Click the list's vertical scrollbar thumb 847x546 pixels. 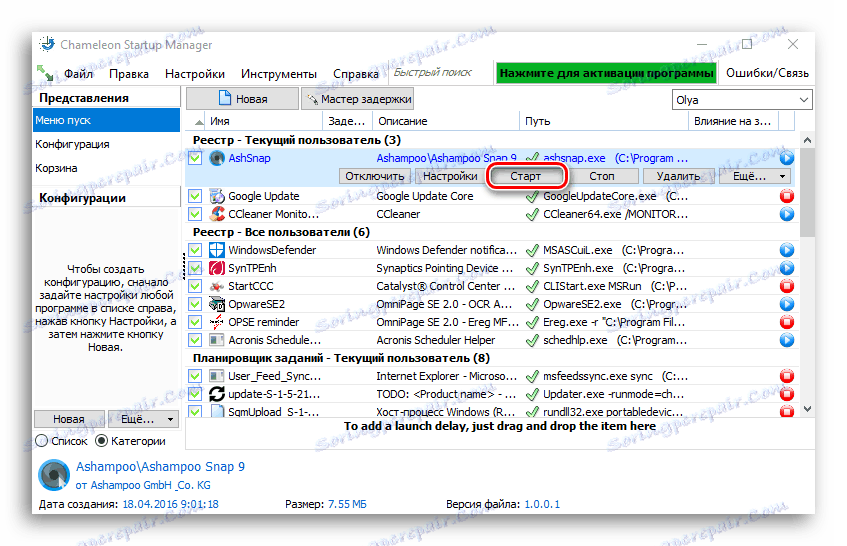pyautogui.click(x=807, y=193)
